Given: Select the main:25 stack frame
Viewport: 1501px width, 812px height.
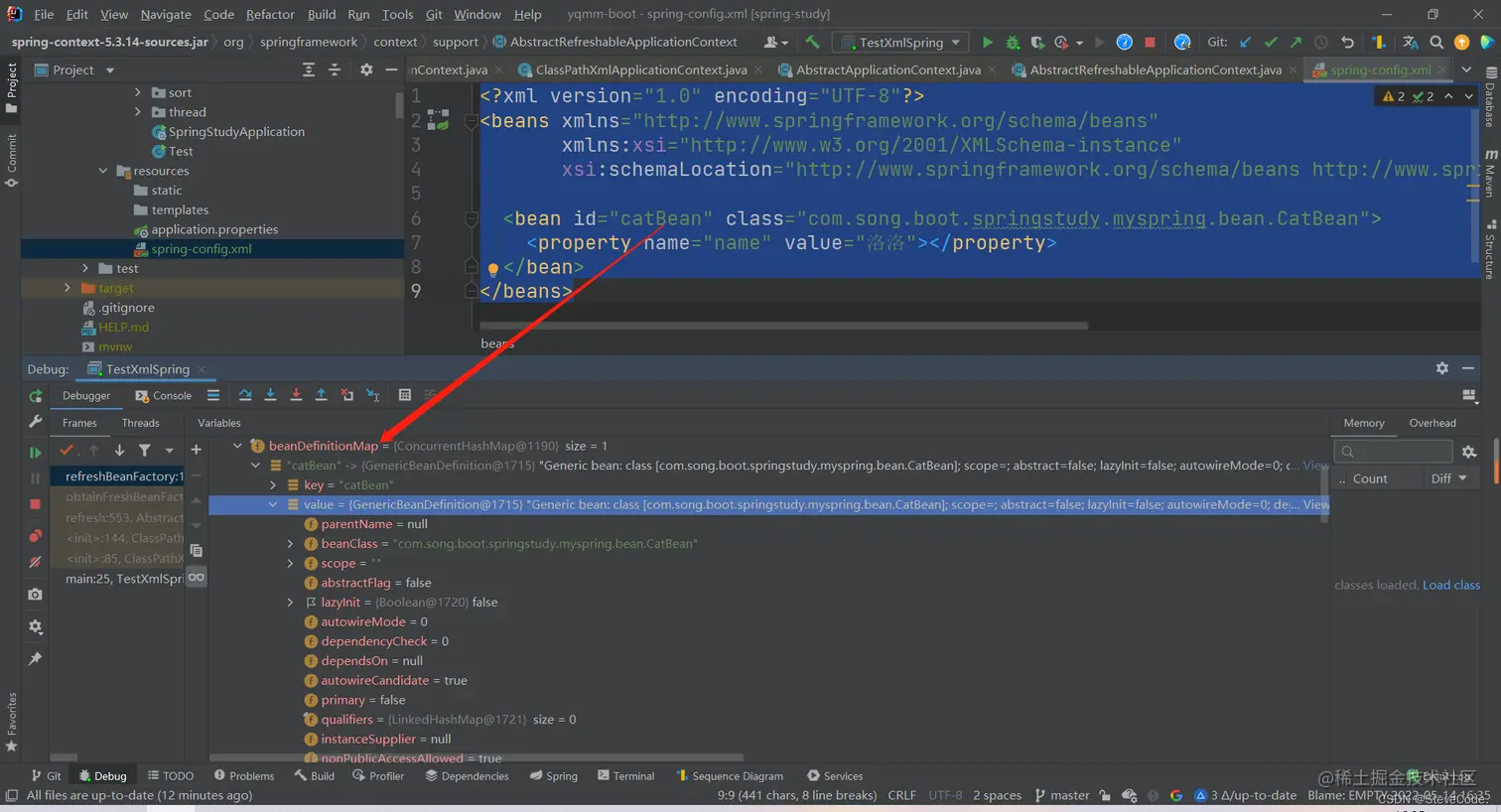Looking at the screenshot, I should 124,578.
